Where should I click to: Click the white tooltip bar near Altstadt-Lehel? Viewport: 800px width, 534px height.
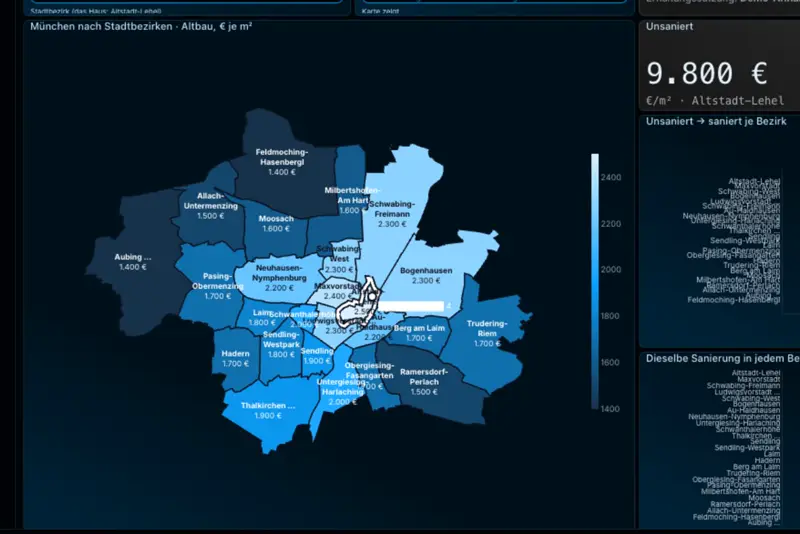(x=411, y=306)
